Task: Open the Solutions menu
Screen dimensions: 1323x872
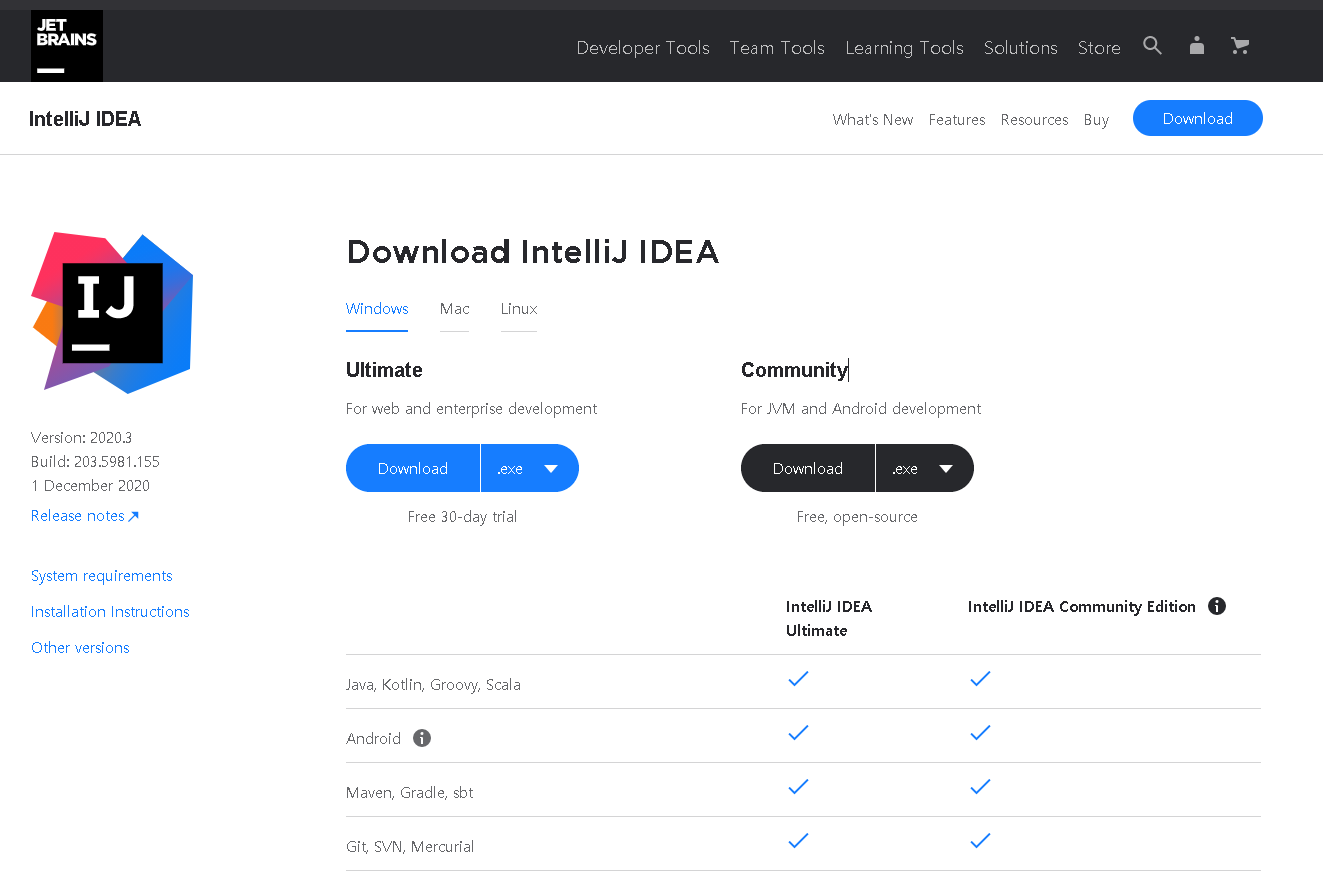Action: coord(1020,47)
